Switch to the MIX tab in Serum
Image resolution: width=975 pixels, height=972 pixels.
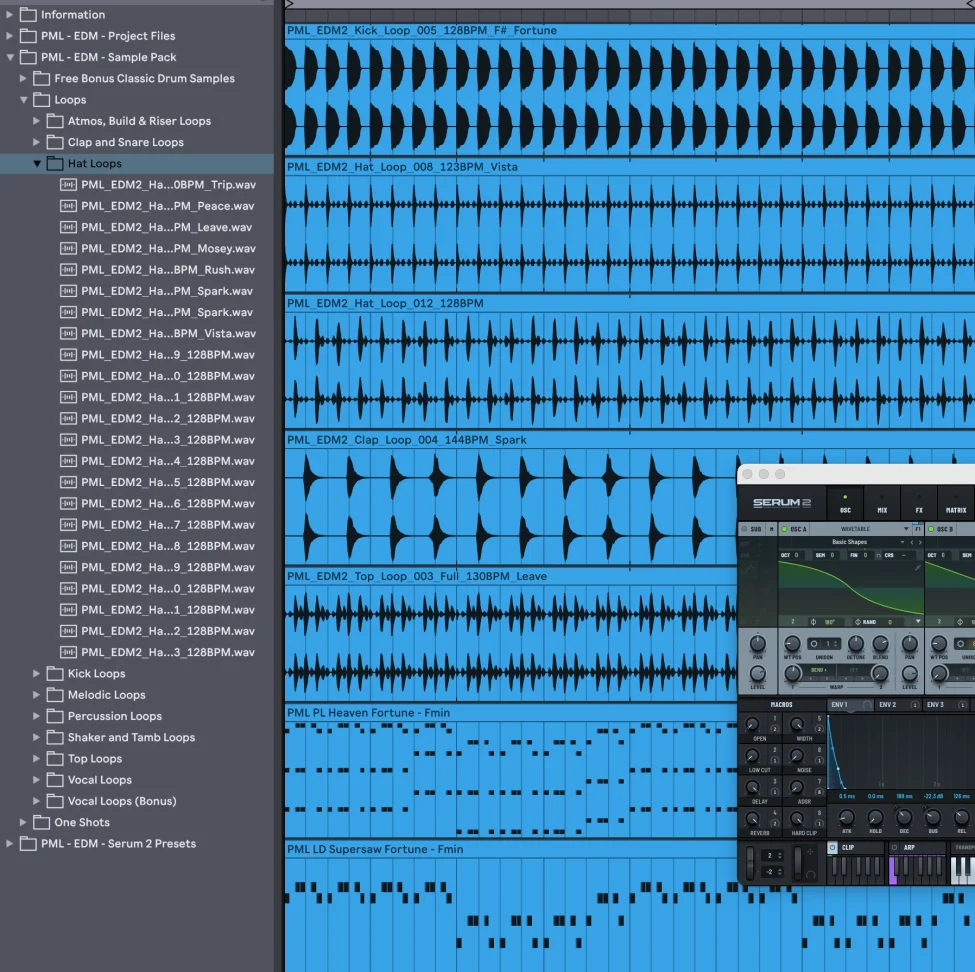point(882,504)
